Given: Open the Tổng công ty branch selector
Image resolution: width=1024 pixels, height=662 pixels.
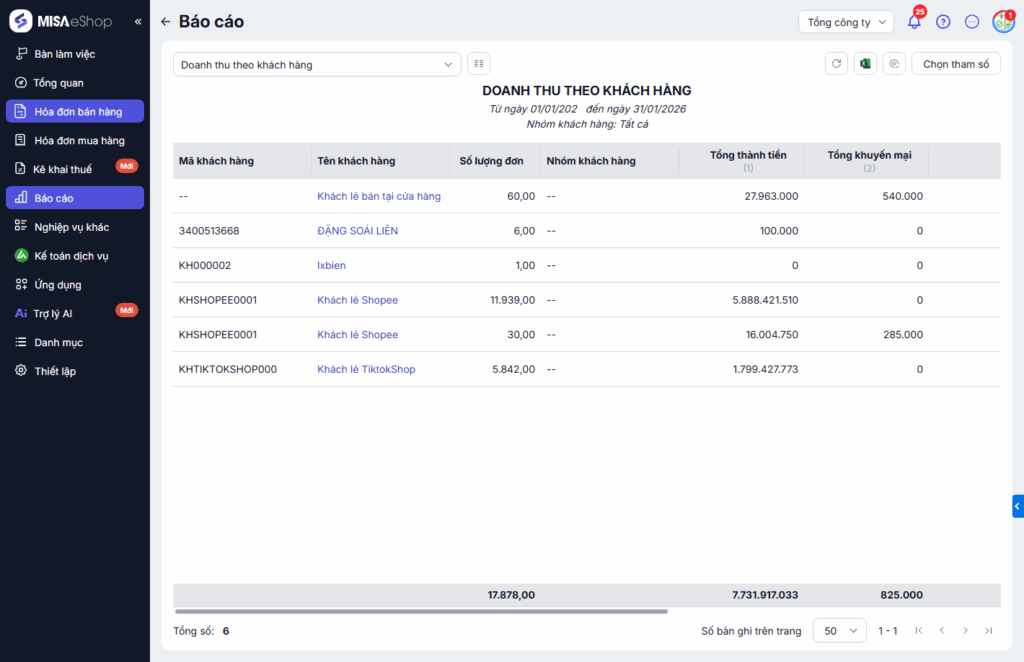Looking at the screenshot, I should tap(845, 22).
